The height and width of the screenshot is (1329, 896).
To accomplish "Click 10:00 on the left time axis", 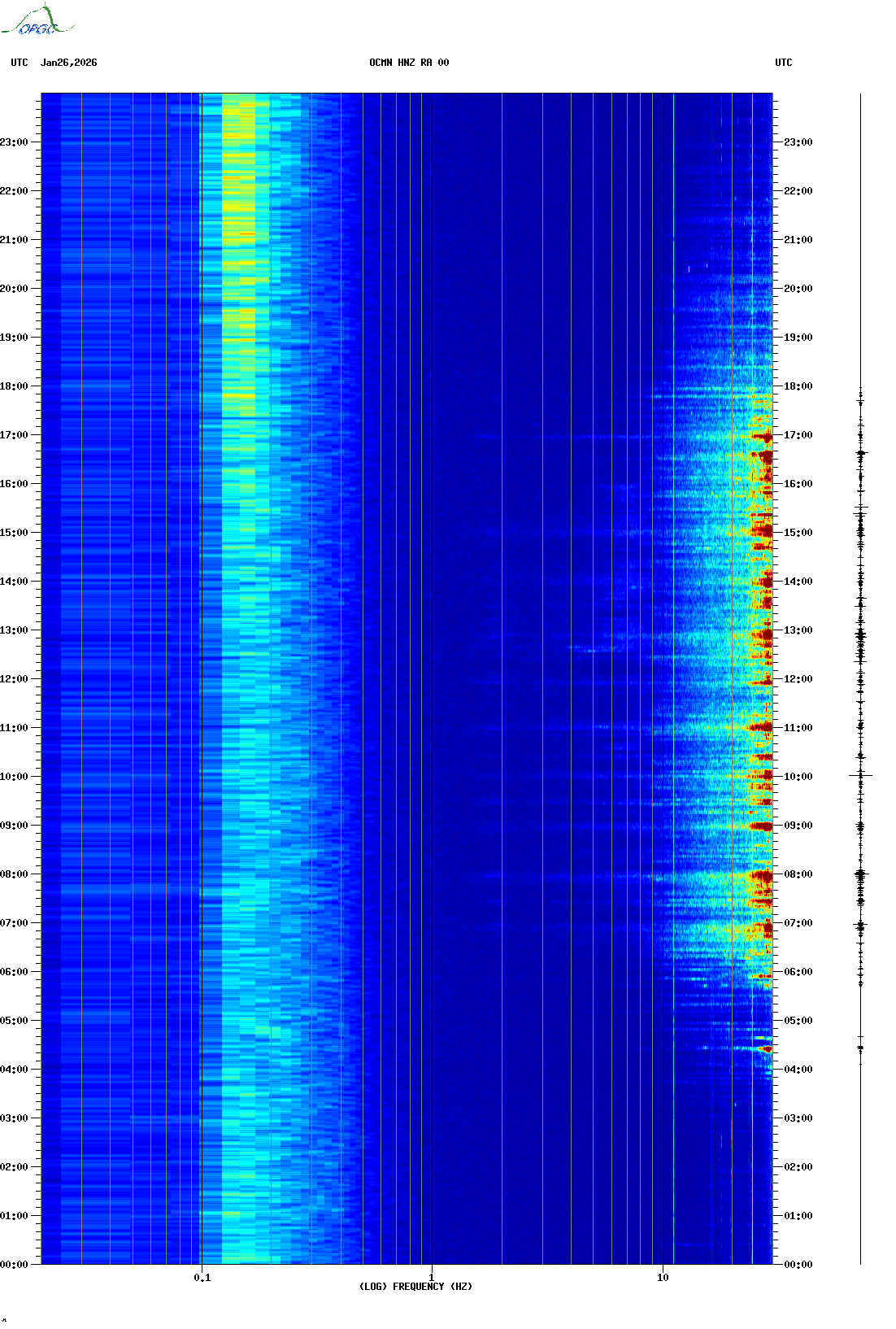I will (14, 777).
